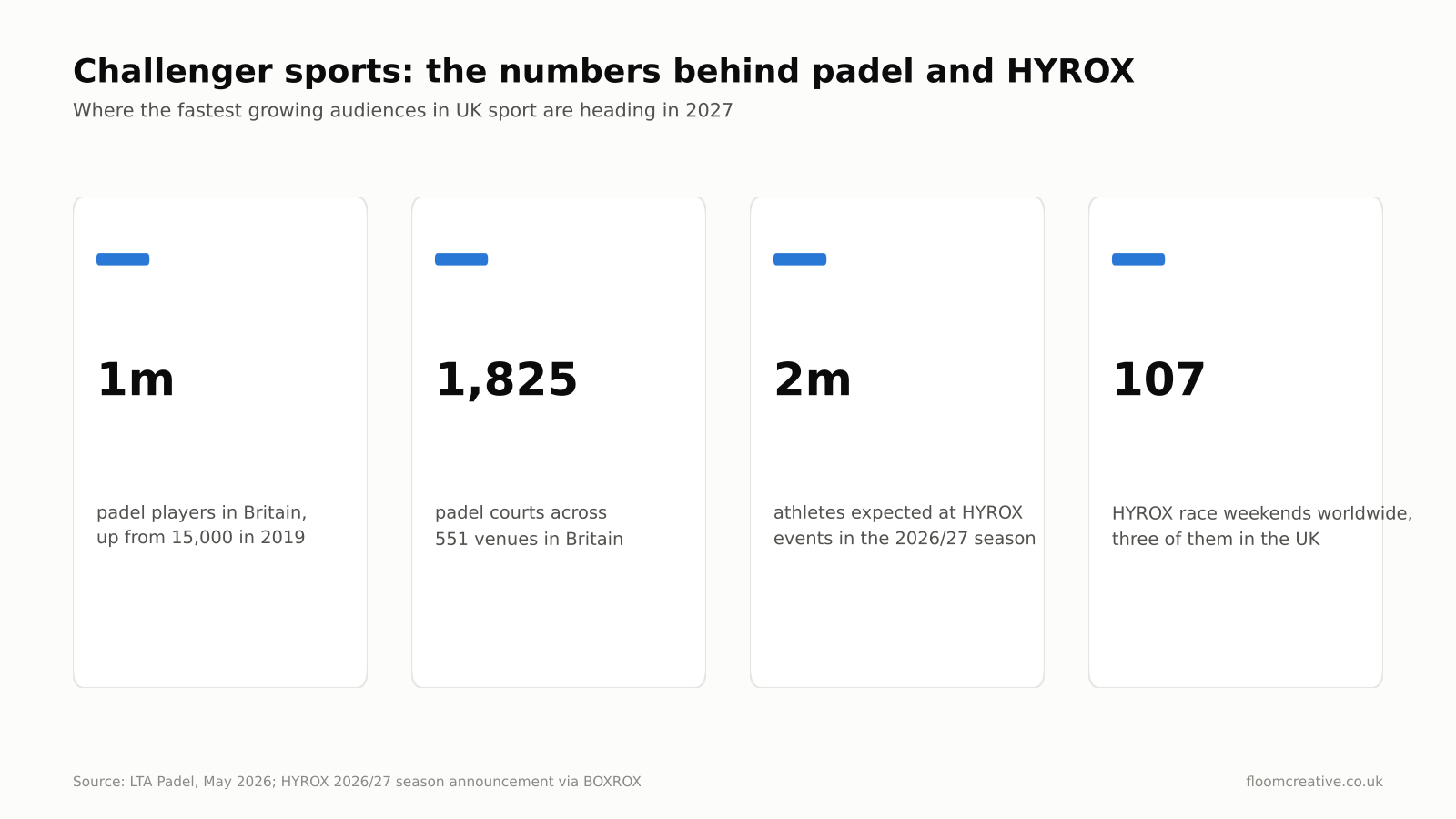This screenshot has height=819, width=1456.
Task: Select text 'padel players in Britain,'
Action: pyautogui.click(x=202, y=513)
